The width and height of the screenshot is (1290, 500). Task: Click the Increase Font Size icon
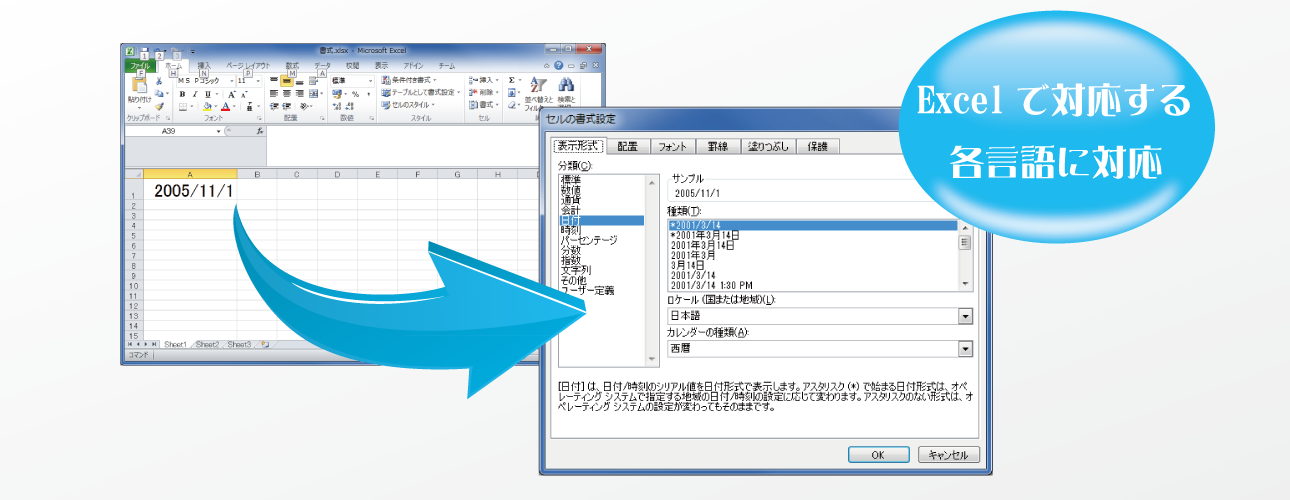[232, 94]
